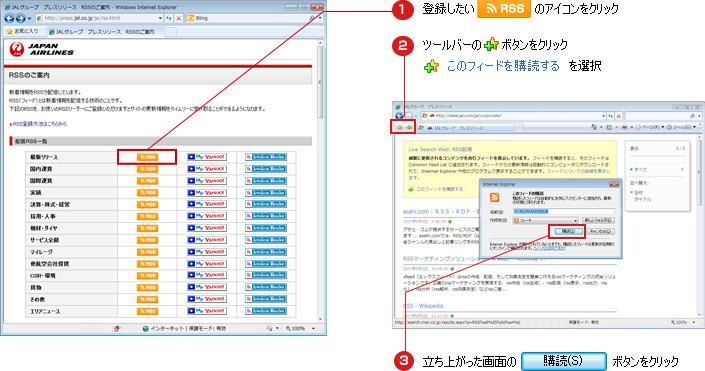
Task: Click the キャンセル button in the subscribe dialog
Action: [600, 231]
